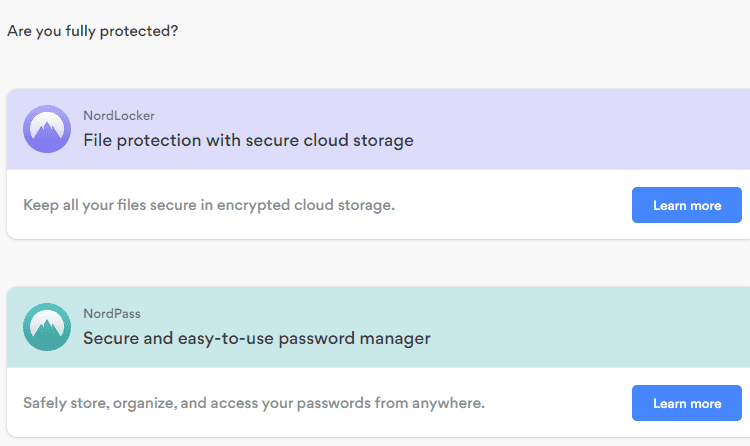Open Learn more for NordLocker cloud storage

[686, 205]
